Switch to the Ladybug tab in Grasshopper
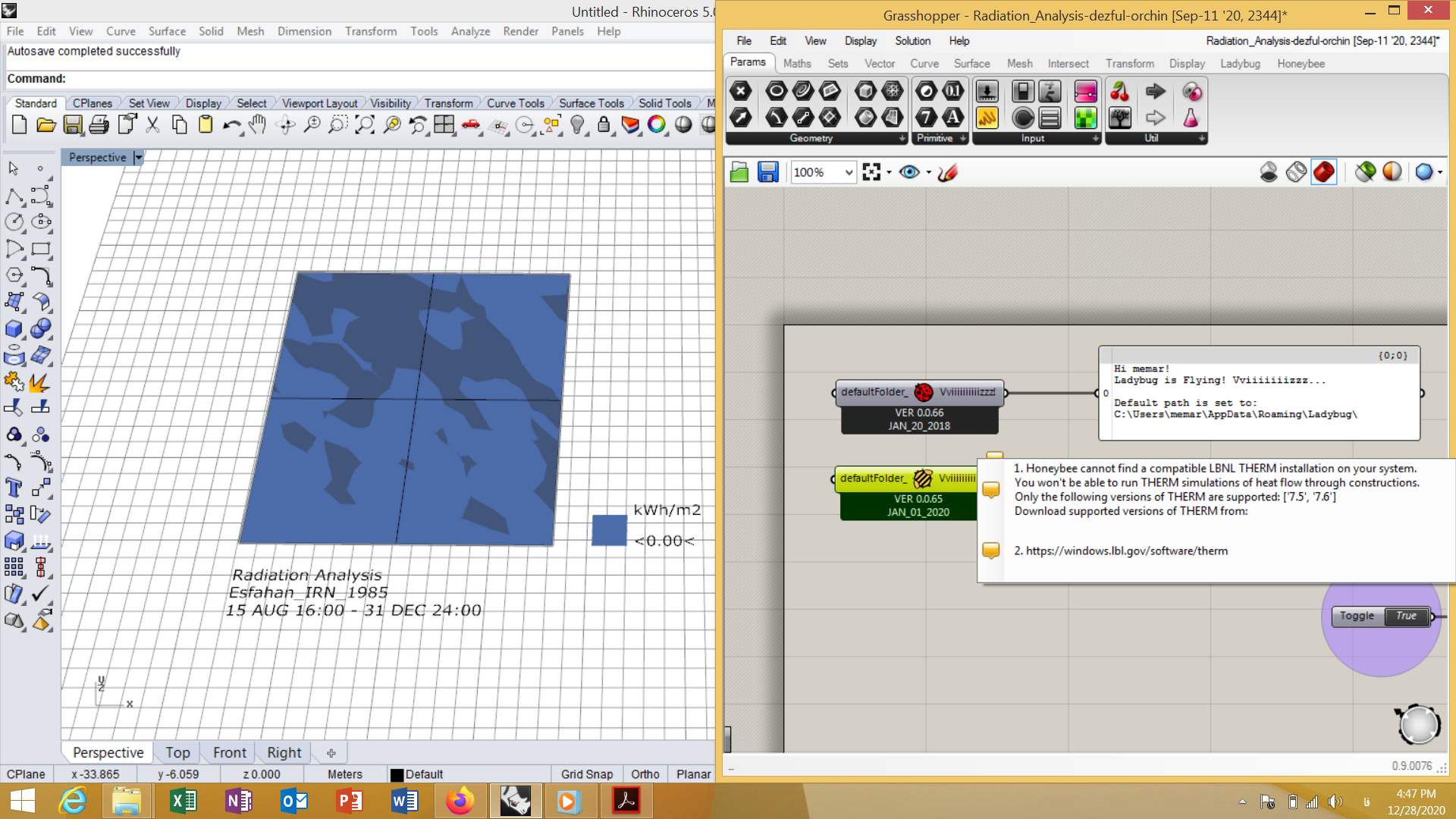Screen dimensions: 1456x819 pyautogui.click(x=1240, y=64)
